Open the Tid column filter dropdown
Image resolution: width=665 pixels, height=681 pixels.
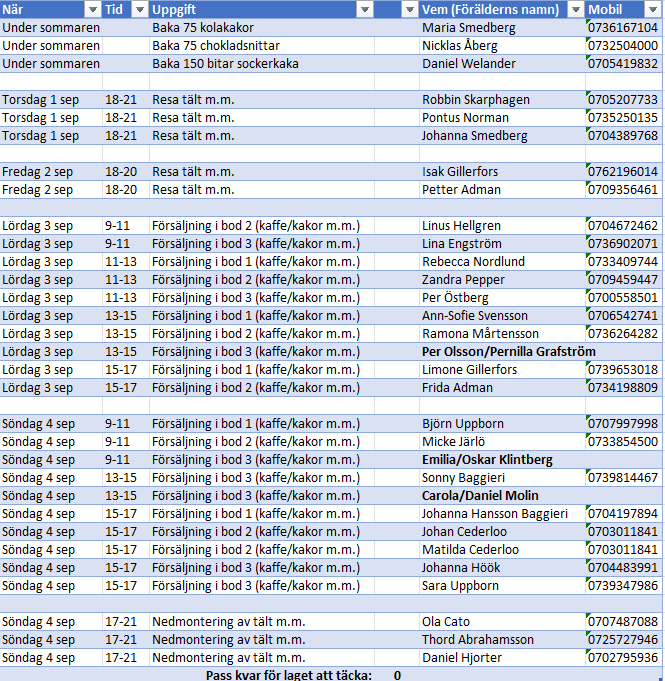pyautogui.click(x=140, y=10)
